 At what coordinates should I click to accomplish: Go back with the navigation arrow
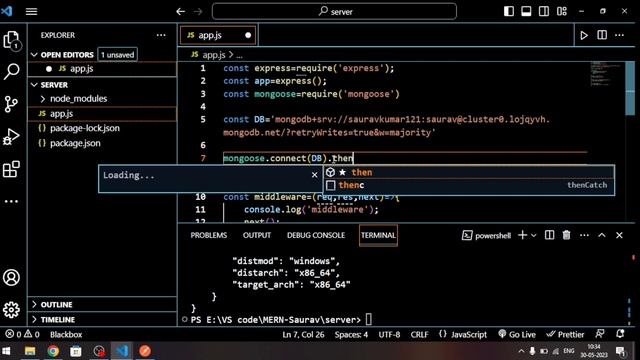click(x=180, y=11)
